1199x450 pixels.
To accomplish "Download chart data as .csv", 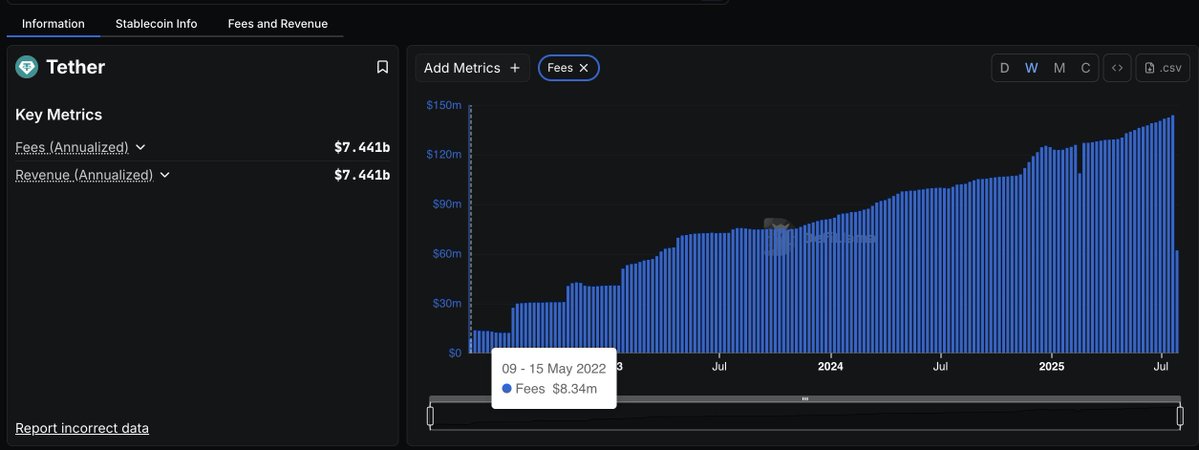I will [1163, 68].
